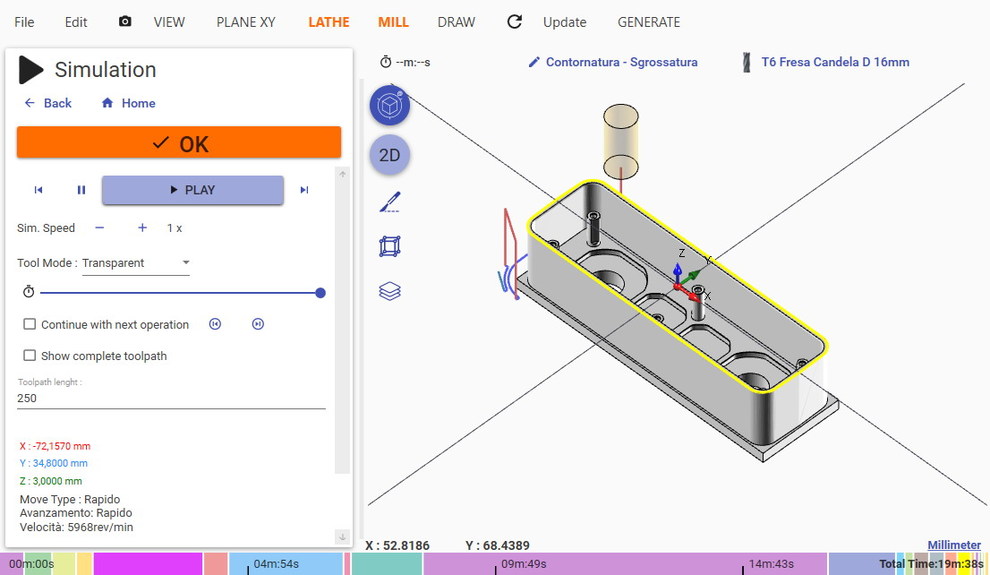990x575 pixels.
Task: Click the Update refresh icon
Action: (515, 21)
